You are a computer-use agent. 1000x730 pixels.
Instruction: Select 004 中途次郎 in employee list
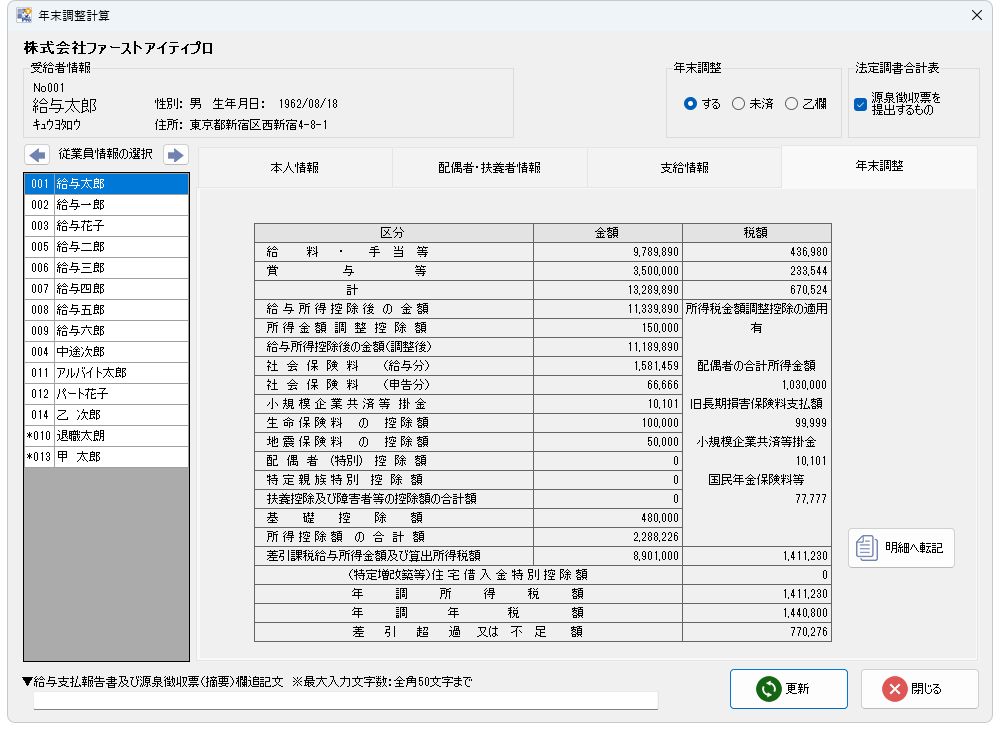pyautogui.click(x=106, y=352)
